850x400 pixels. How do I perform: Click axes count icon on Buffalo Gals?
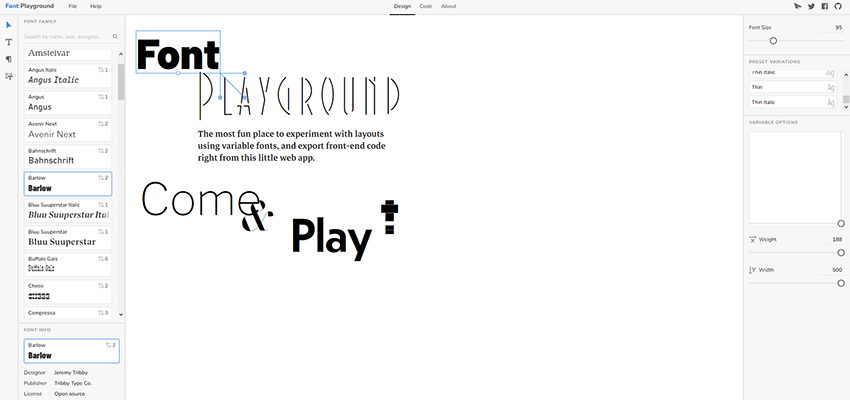point(103,259)
